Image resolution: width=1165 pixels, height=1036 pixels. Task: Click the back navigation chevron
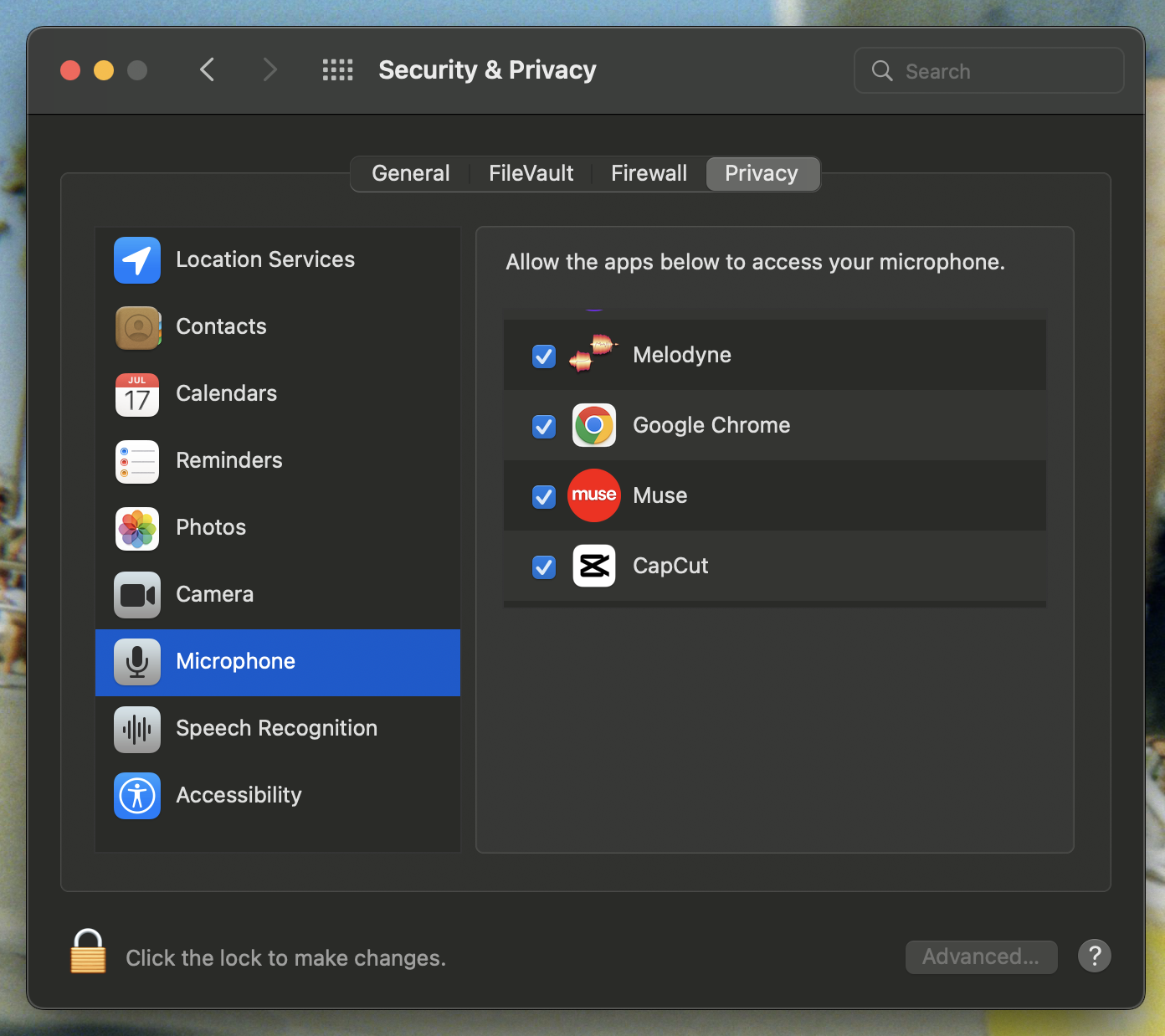[x=208, y=69]
